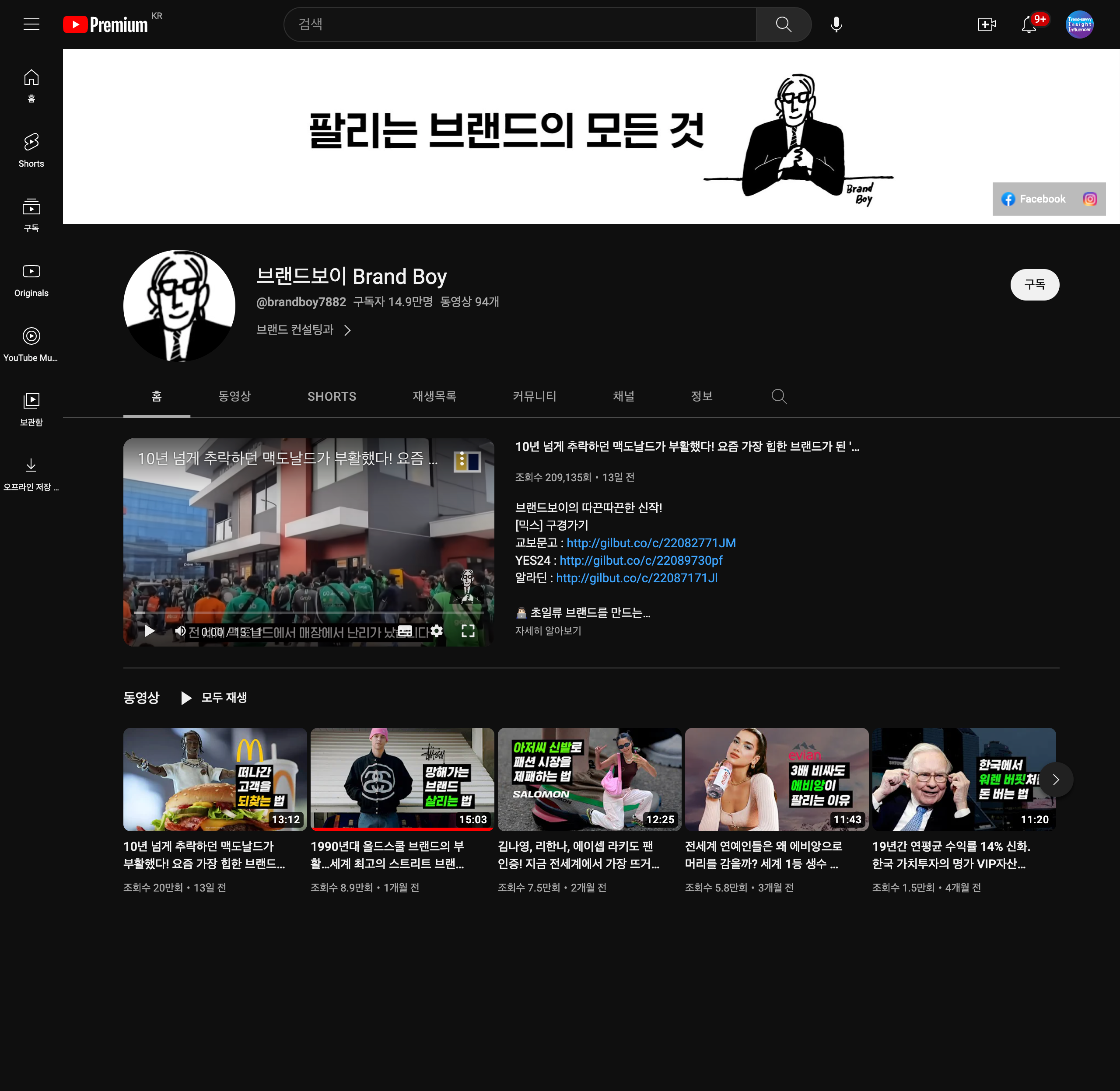
Task: Go to Home in sidebar
Action: point(31,86)
